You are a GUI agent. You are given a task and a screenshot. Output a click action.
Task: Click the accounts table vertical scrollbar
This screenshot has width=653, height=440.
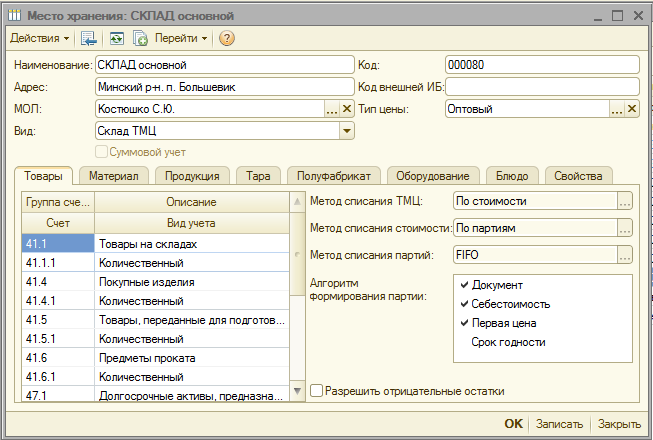(x=296, y=300)
